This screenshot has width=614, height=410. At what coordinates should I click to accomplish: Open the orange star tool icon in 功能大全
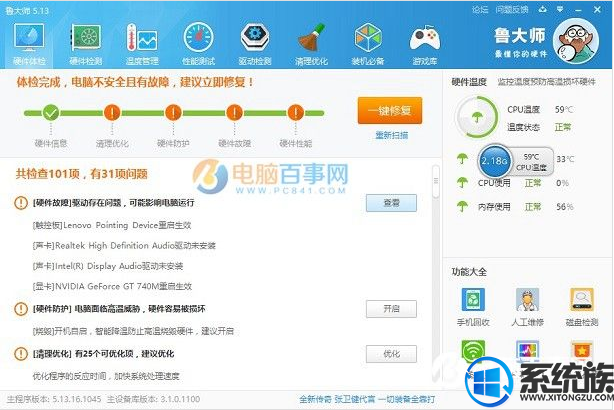(x=582, y=350)
